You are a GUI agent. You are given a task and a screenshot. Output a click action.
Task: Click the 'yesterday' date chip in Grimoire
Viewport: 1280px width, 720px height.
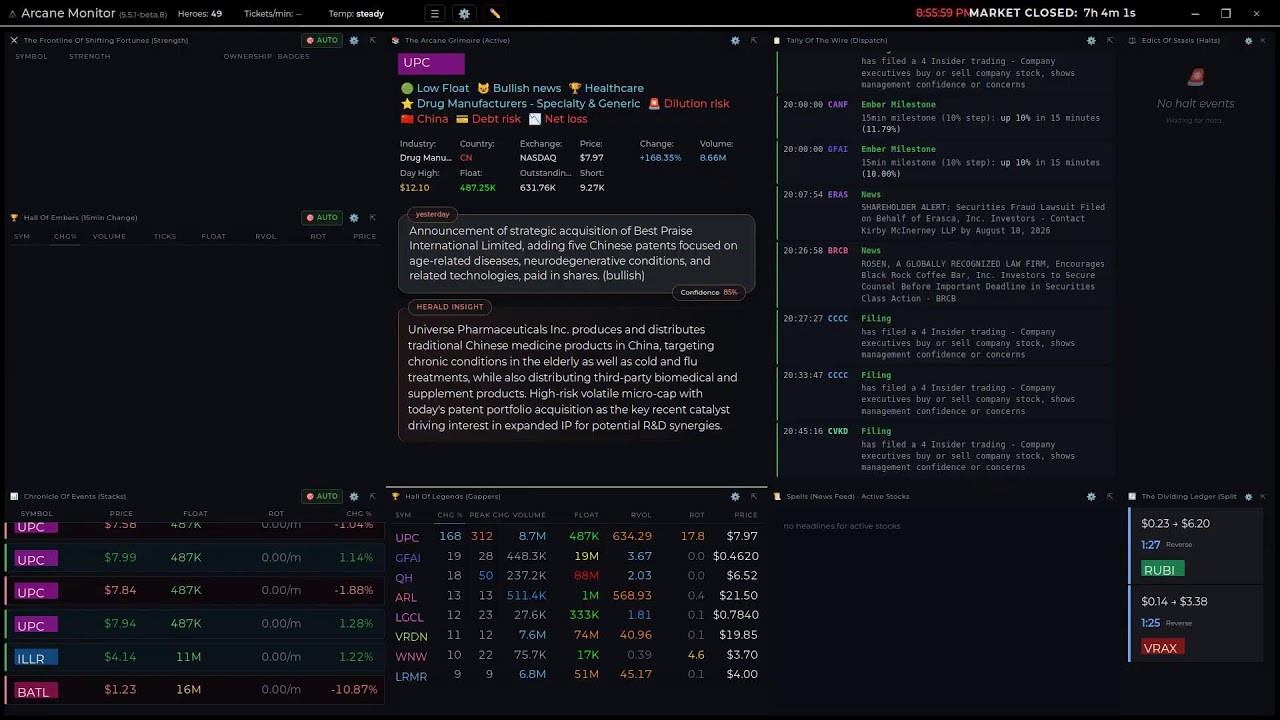coord(433,214)
